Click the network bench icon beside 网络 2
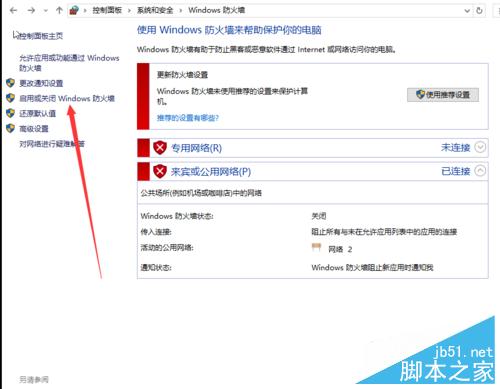The width and height of the screenshot is (500, 389). tap(316, 247)
